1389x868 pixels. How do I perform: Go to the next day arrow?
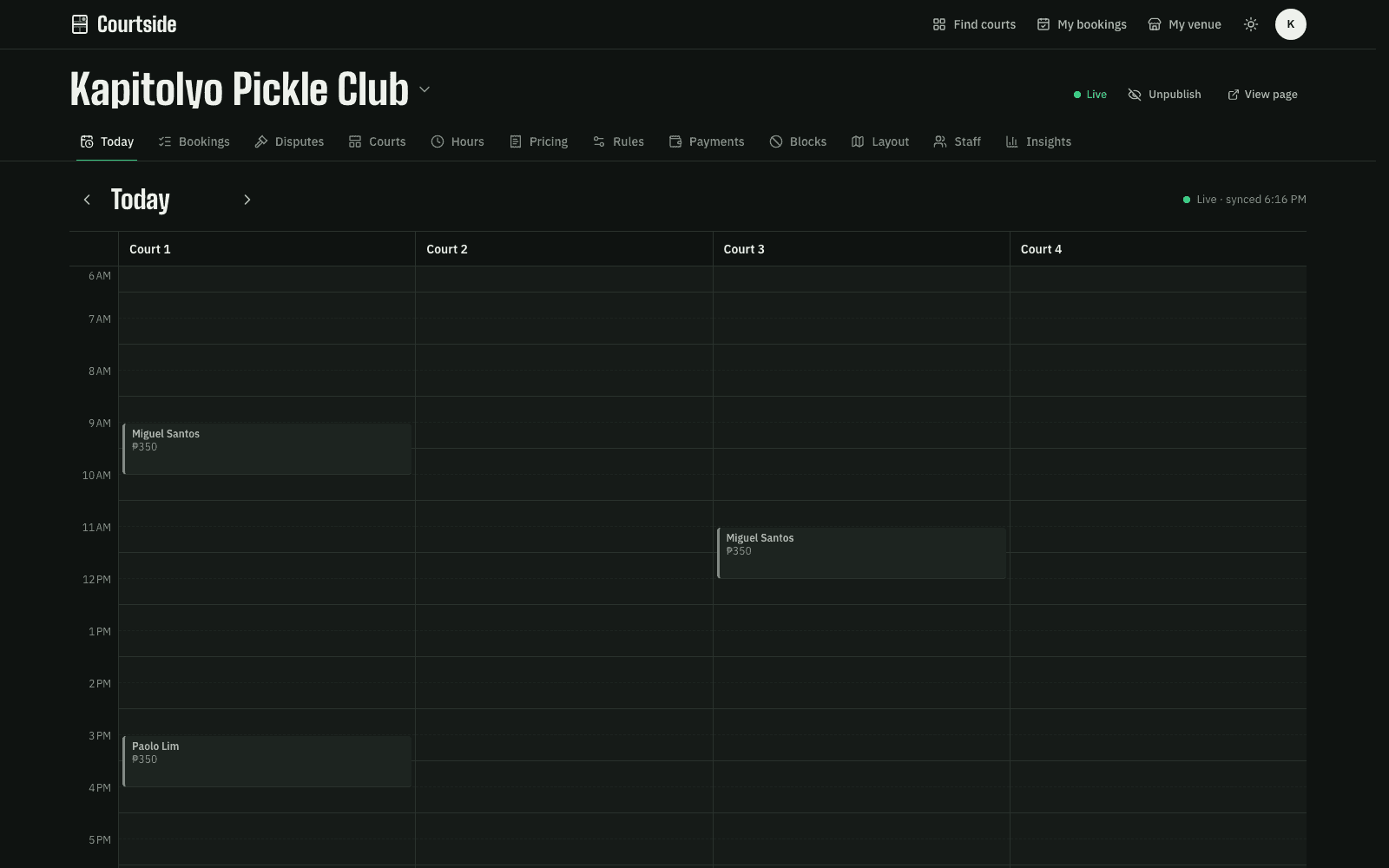coord(247,200)
